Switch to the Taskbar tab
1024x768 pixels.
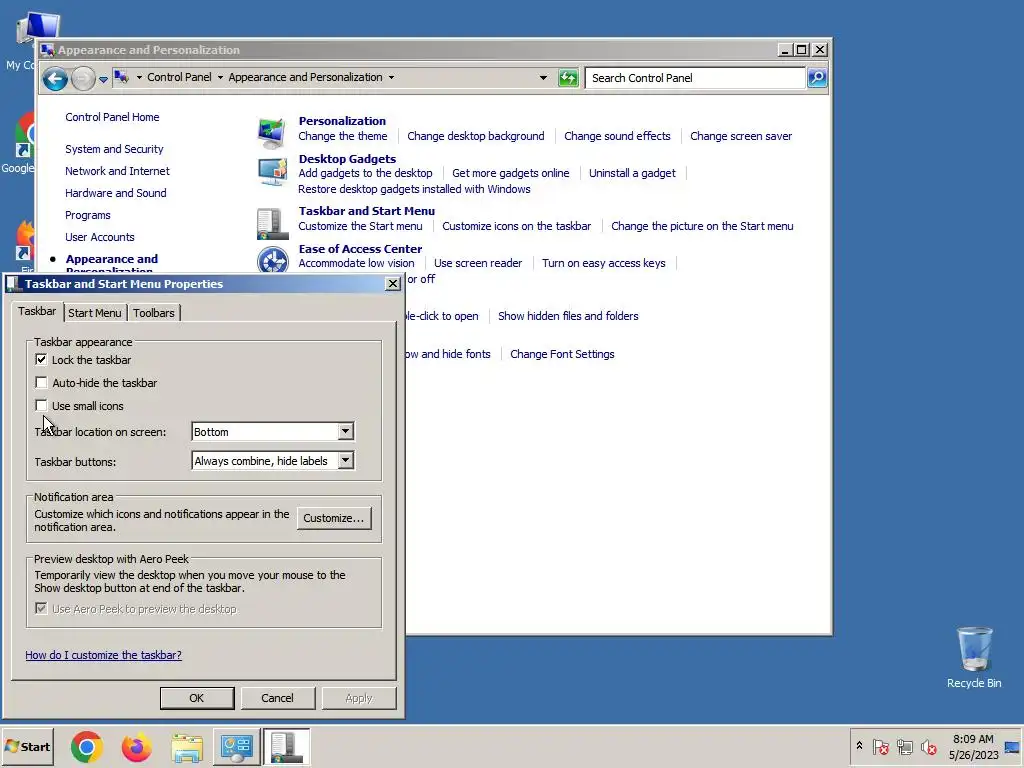[x=37, y=312]
